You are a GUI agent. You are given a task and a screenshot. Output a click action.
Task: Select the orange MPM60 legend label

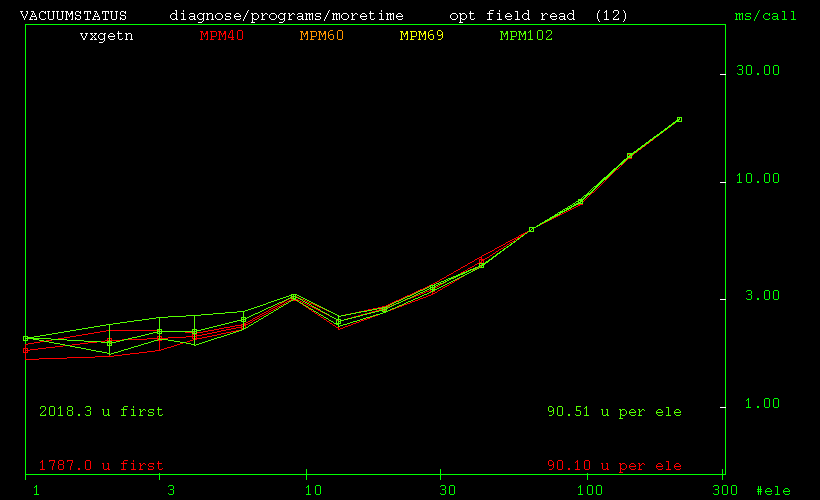(322, 36)
